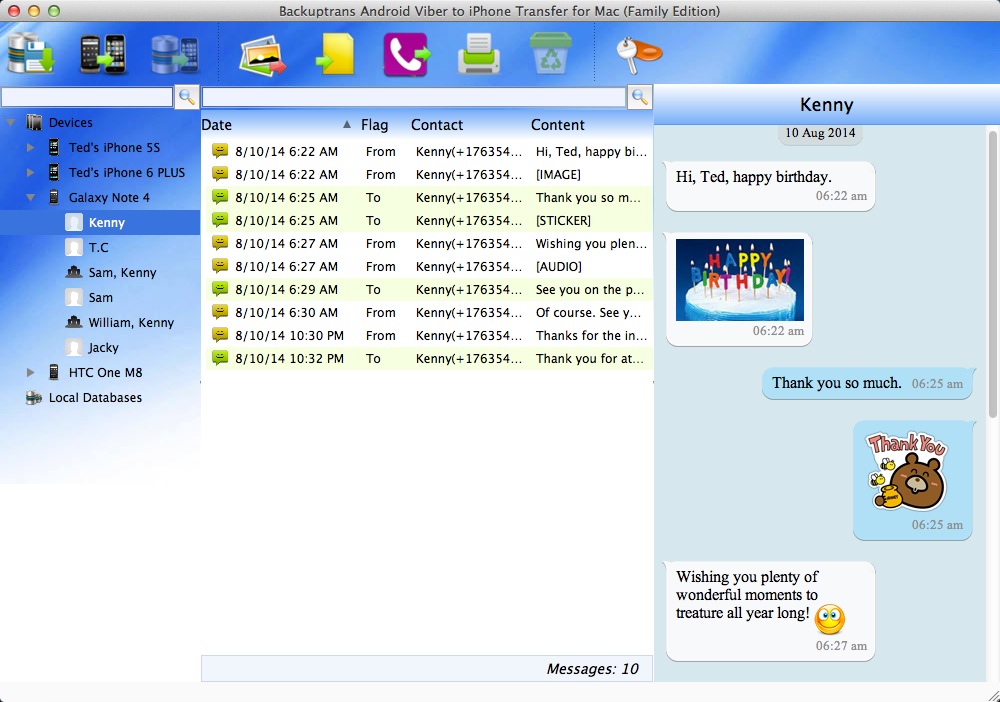Select the [AUDIO] message row
The width and height of the screenshot is (1000, 702).
pos(429,267)
